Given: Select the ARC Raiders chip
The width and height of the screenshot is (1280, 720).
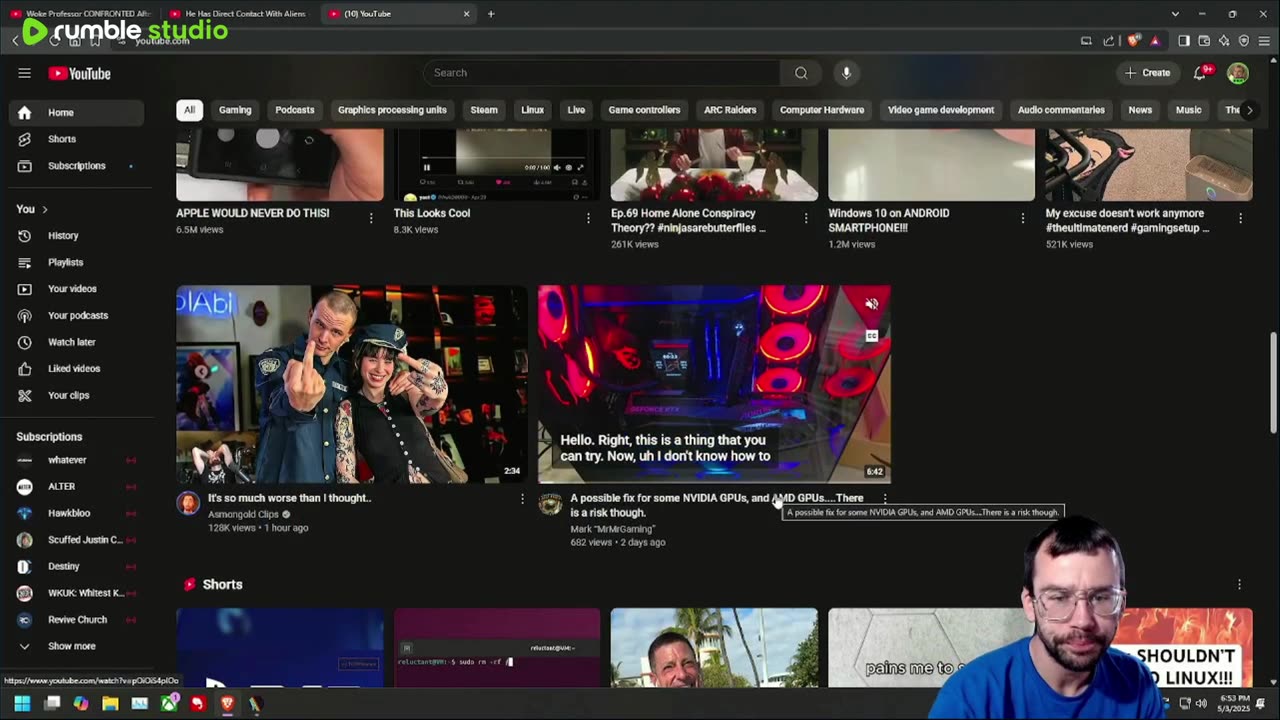Looking at the screenshot, I should (x=730, y=110).
